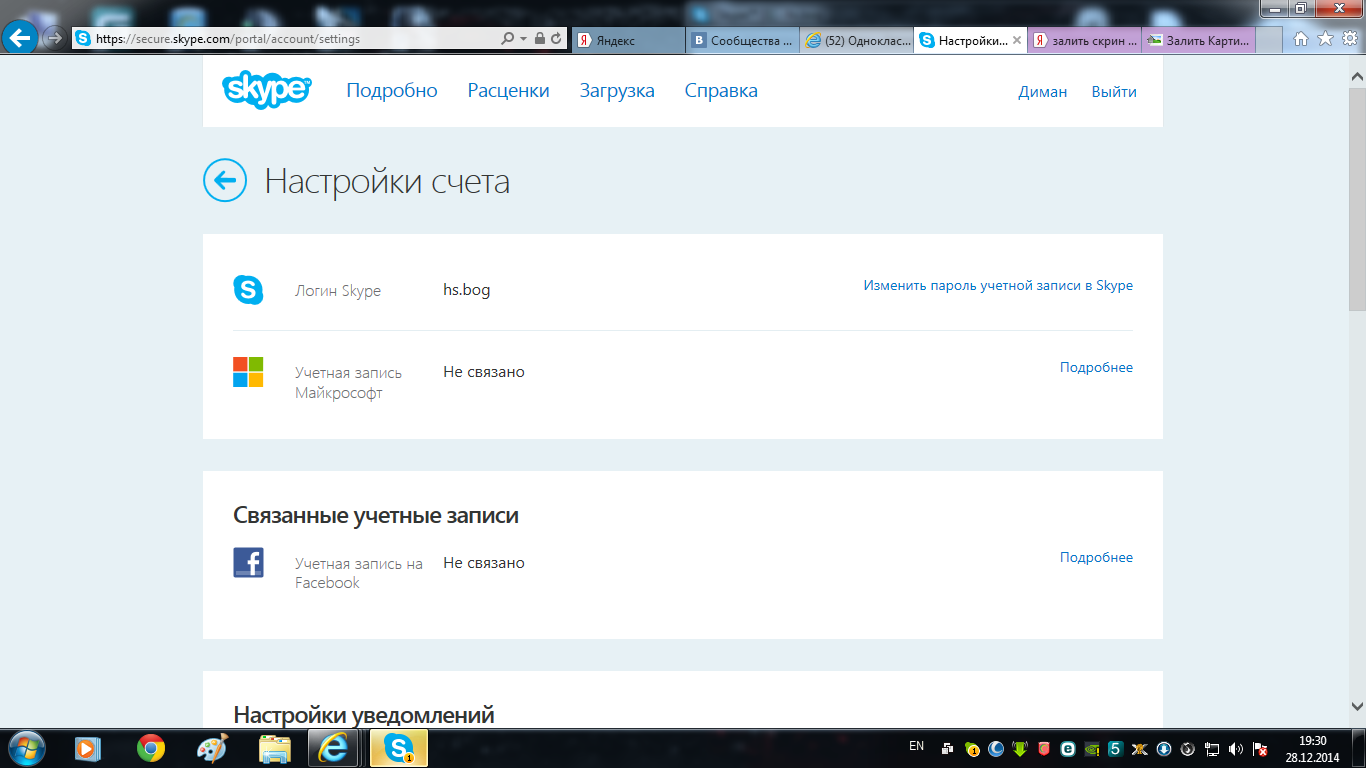Expand the address bar search dropdown arrow
Viewport: 1366px width, 768px height.
[x=523, y=39]
